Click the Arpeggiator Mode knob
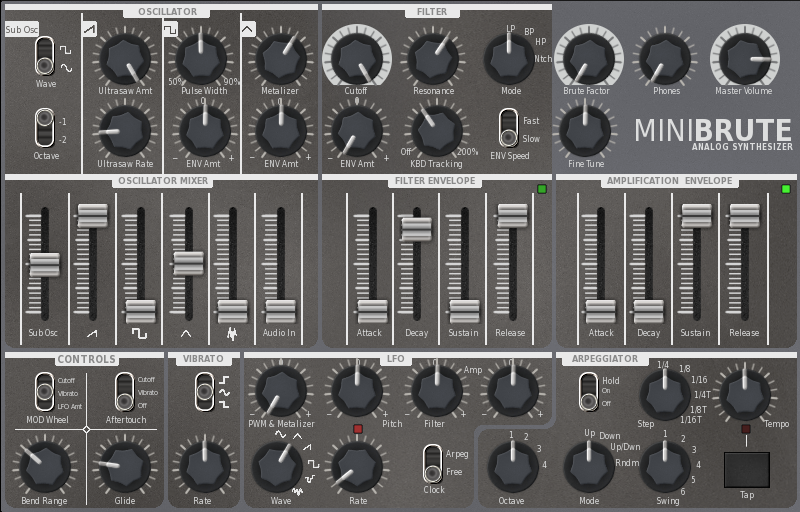Screen dimensions: 800x512 pos(589,467)
